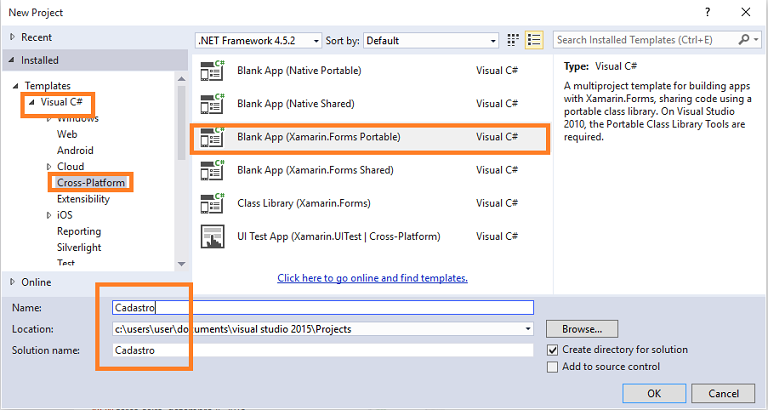The width and height of the screenshot is (768, 410).
Task: Open 'Click here to go online and find templates' link
Action: (372, 278)
